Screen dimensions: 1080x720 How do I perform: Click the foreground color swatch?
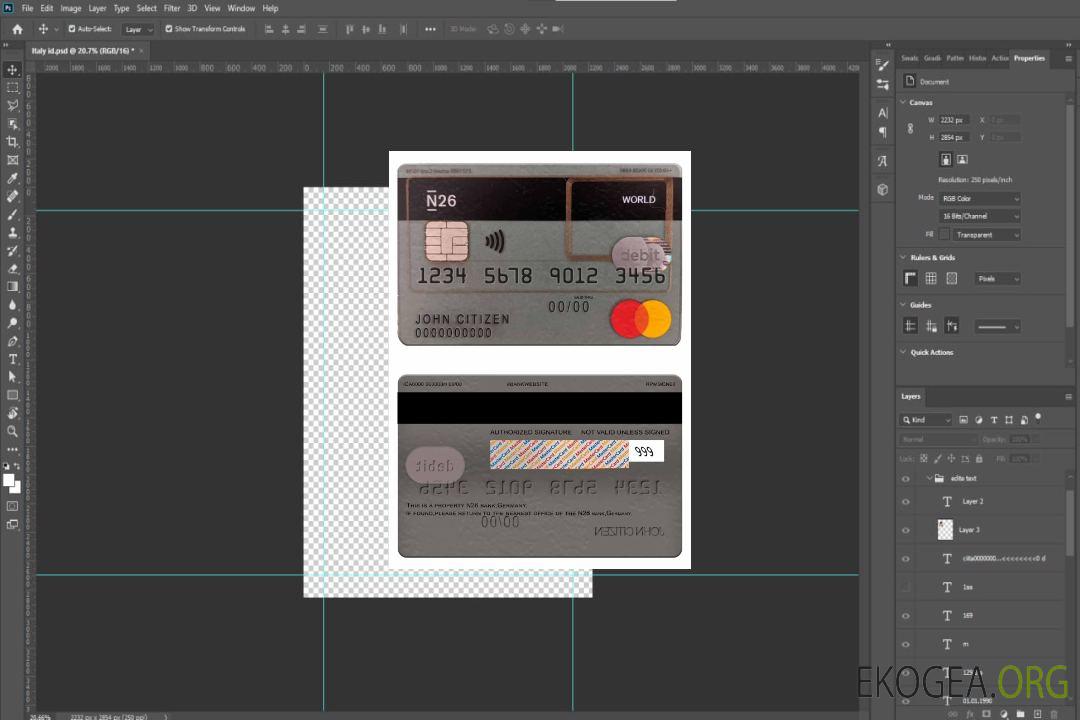point(9,480)
